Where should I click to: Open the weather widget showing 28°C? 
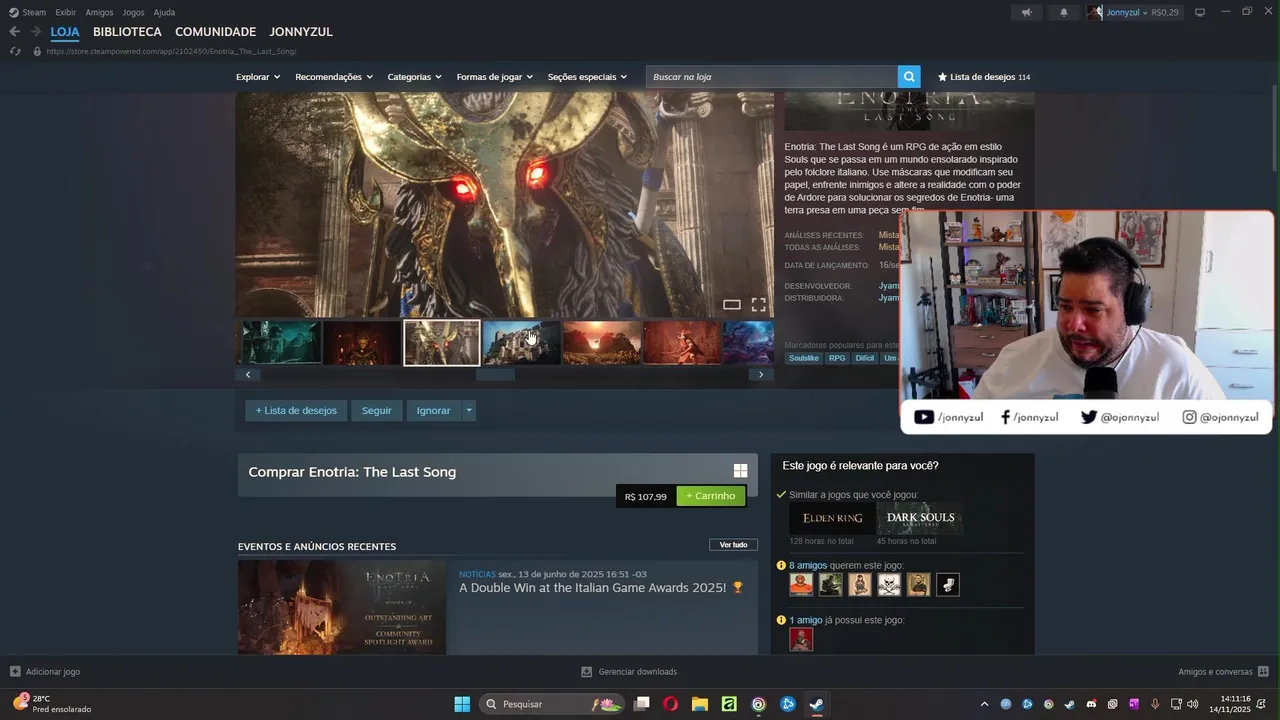click(52, 704)
